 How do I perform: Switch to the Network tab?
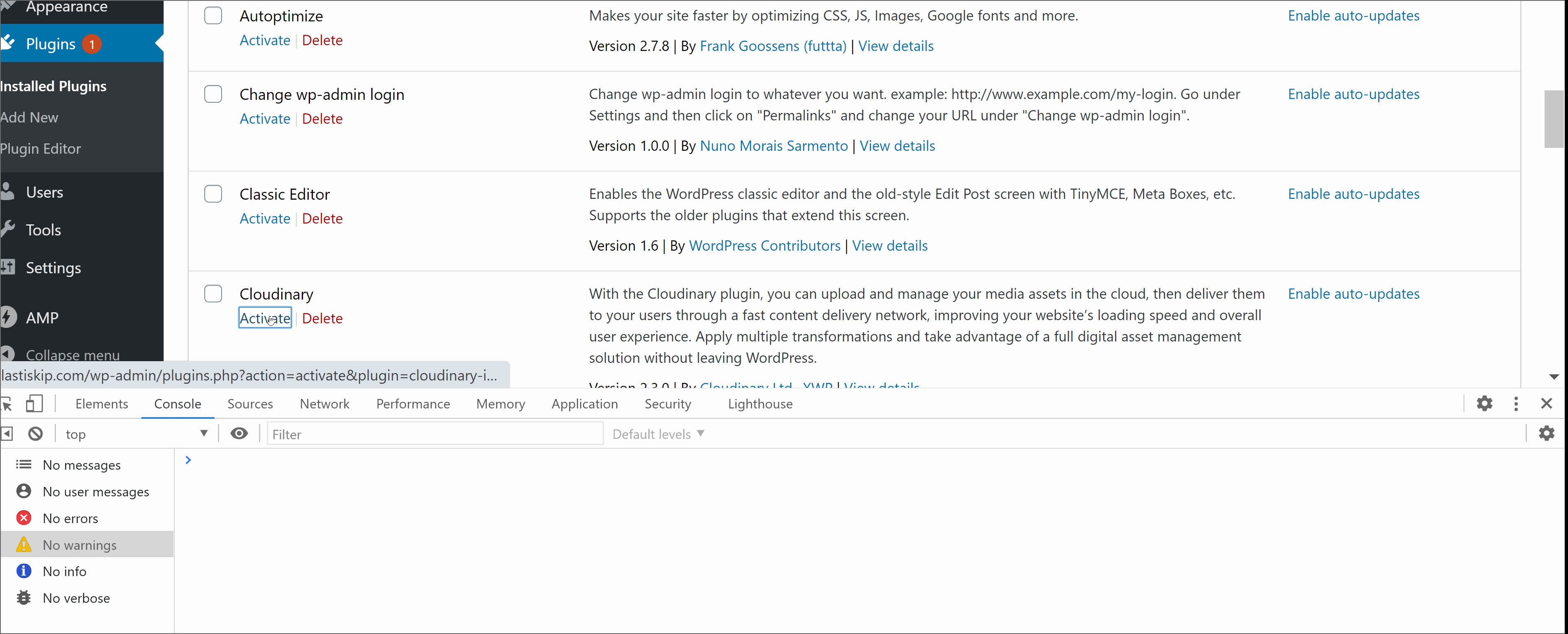324,403
